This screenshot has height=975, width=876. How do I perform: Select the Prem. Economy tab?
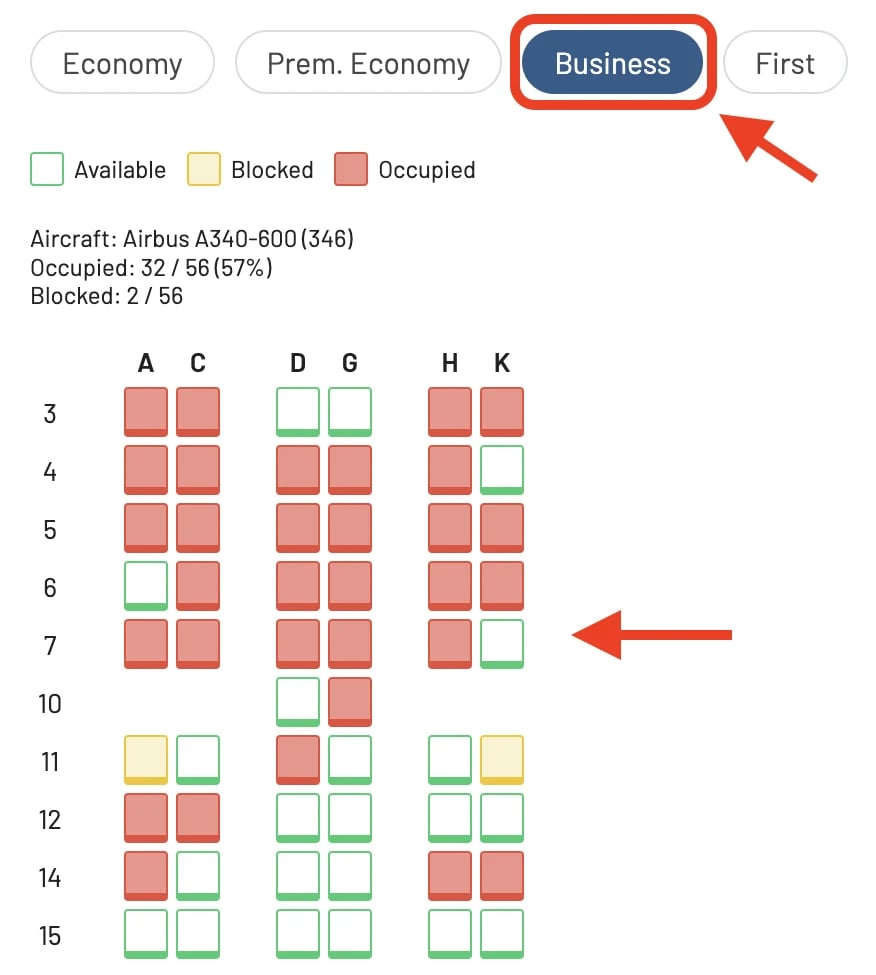(368, 63)
